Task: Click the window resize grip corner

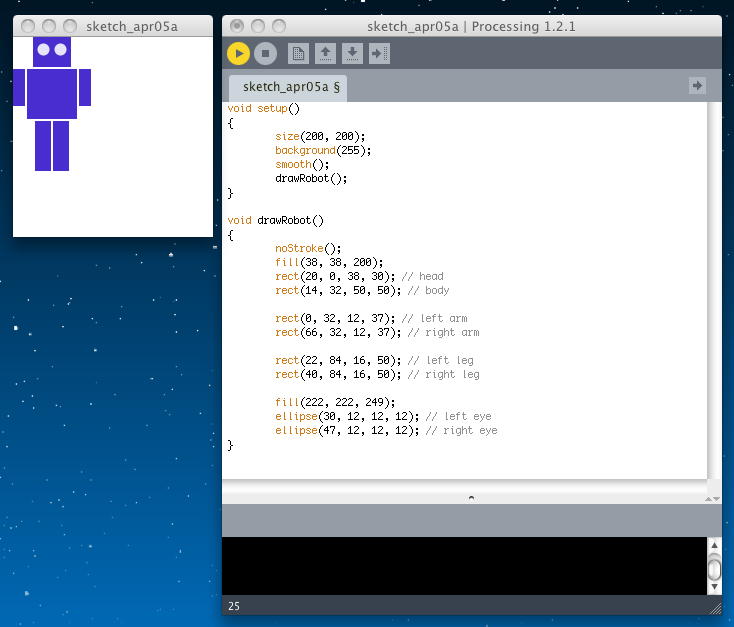Action: point(714,607)
